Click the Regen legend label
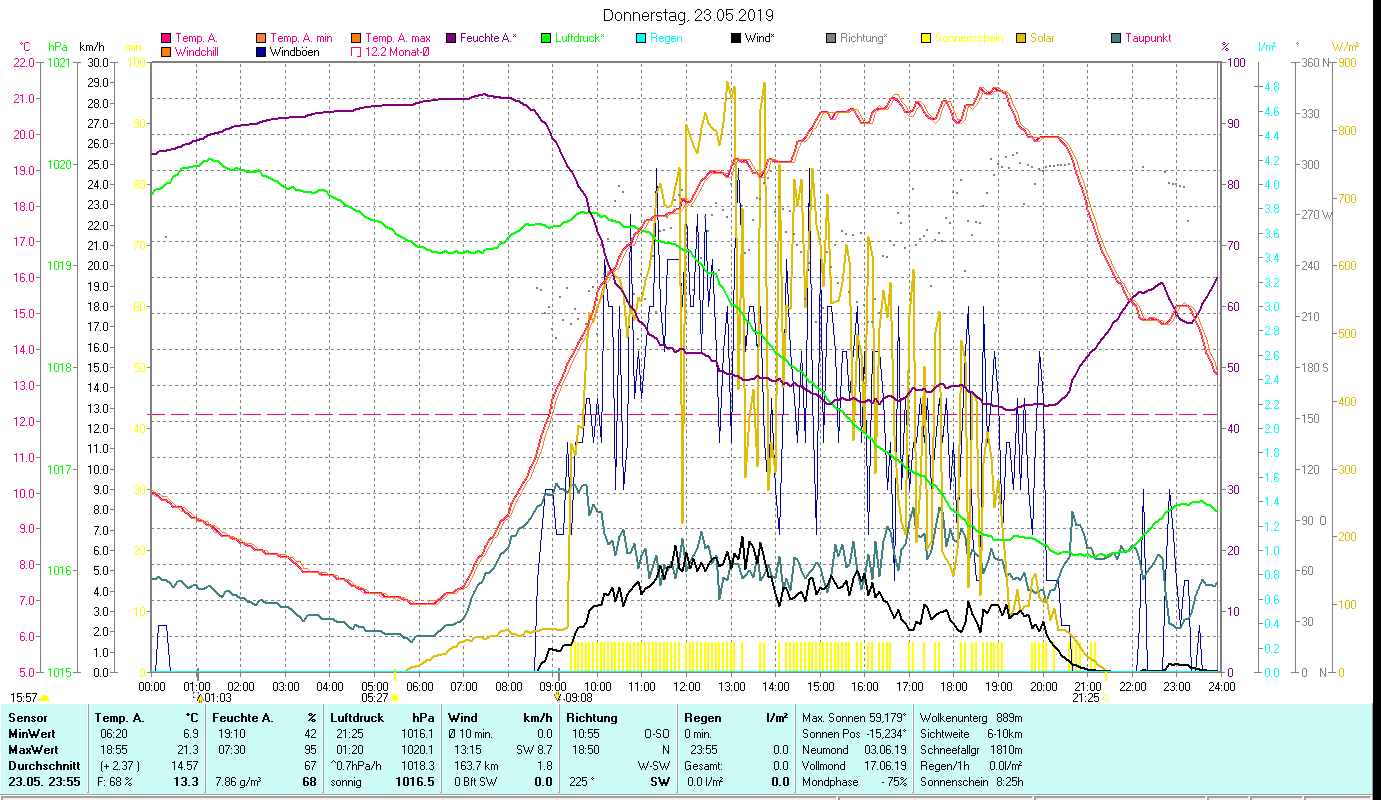The height and width of the screenshot is (800, 1381). (x=666, y=38)
